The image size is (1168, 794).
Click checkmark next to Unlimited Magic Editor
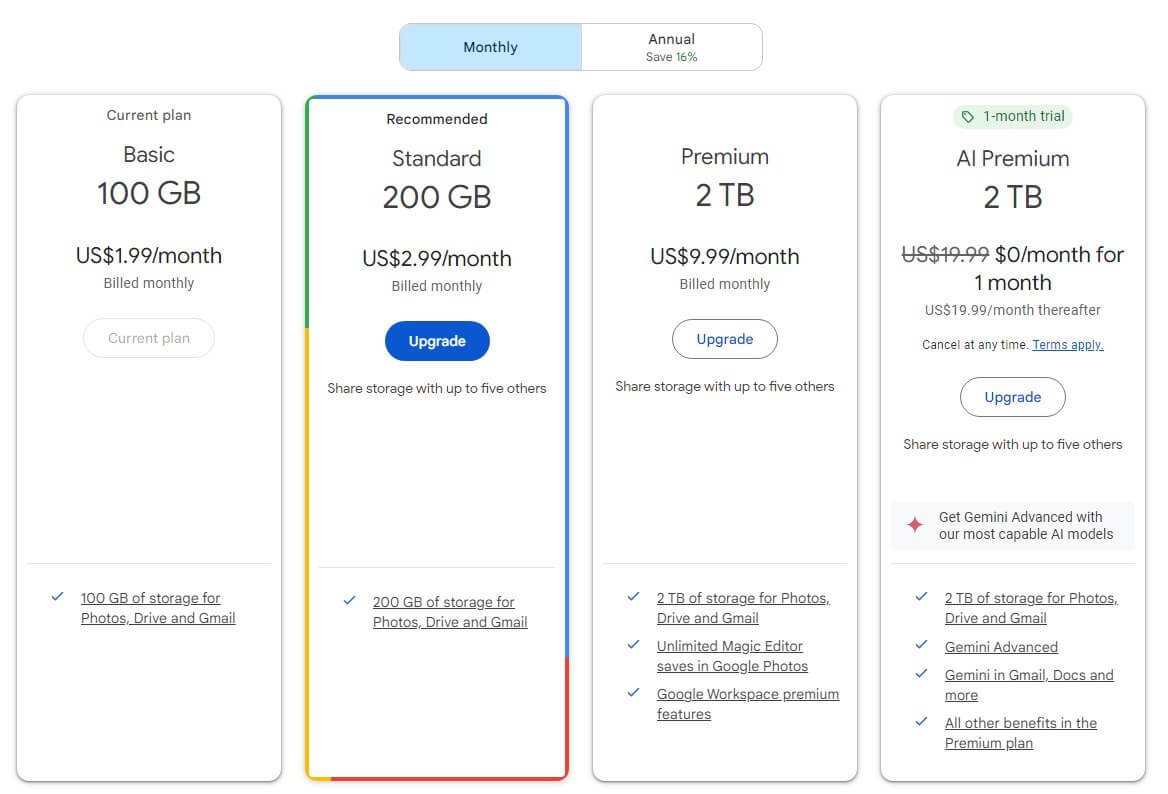(633, 645)
